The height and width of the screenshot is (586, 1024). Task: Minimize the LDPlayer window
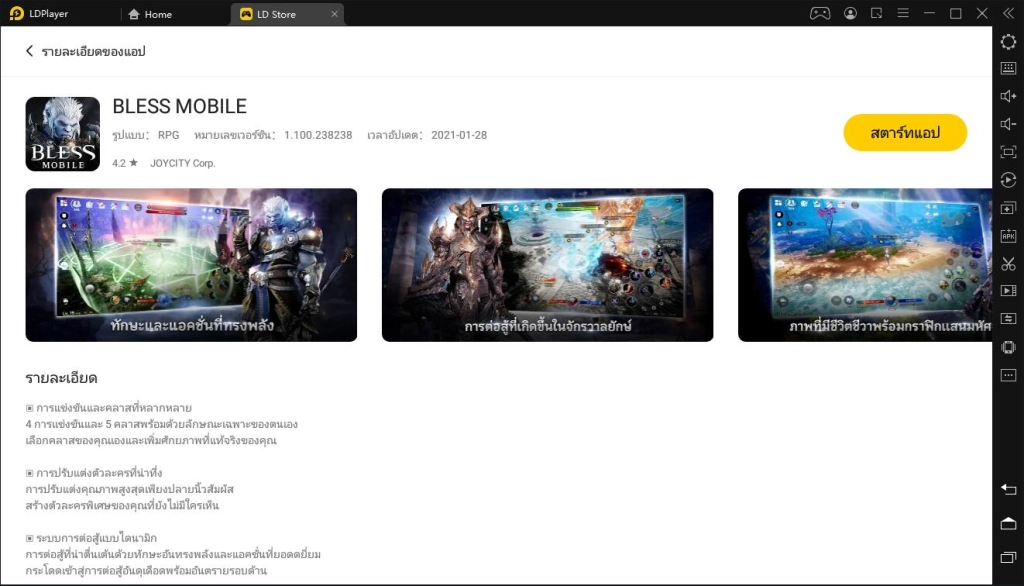pos(929,13)
